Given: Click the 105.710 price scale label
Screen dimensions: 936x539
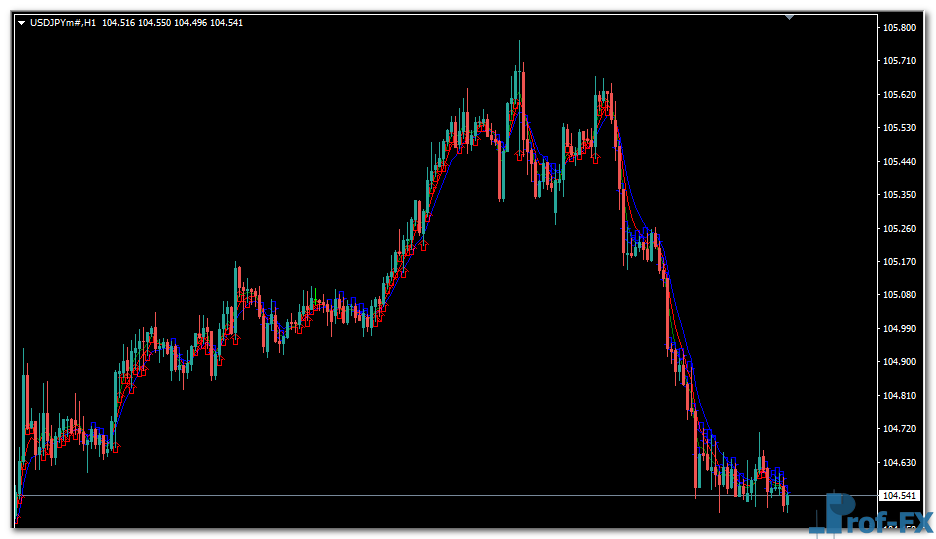Looking at the screenshot, I should point(900,61).
